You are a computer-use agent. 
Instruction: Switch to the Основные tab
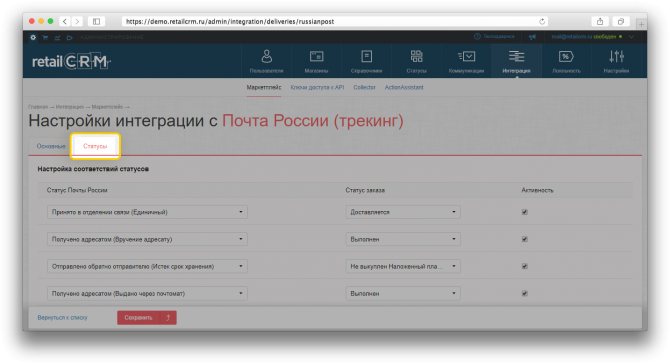pos(51,146)
